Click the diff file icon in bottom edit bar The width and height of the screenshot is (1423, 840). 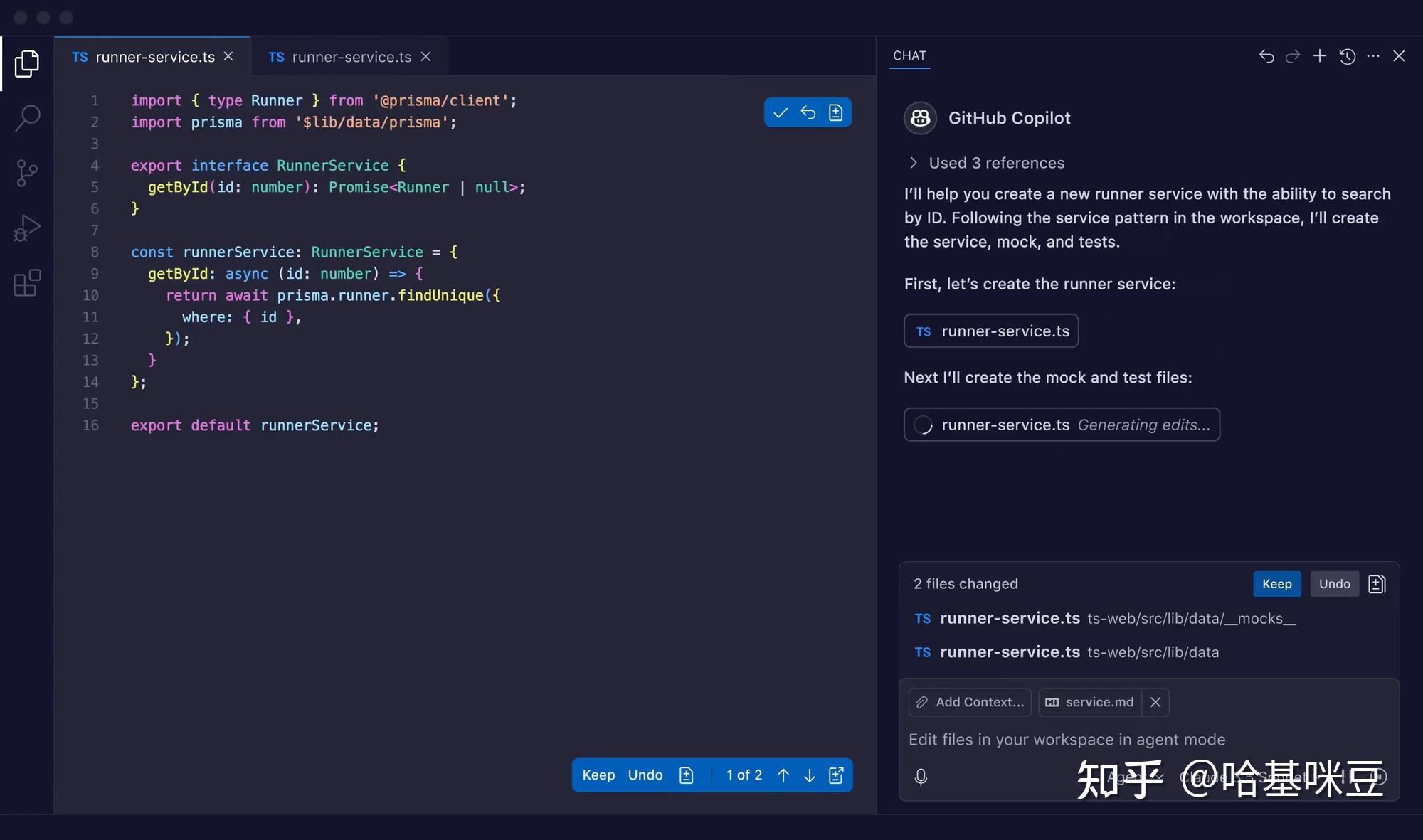pos(687,775)
